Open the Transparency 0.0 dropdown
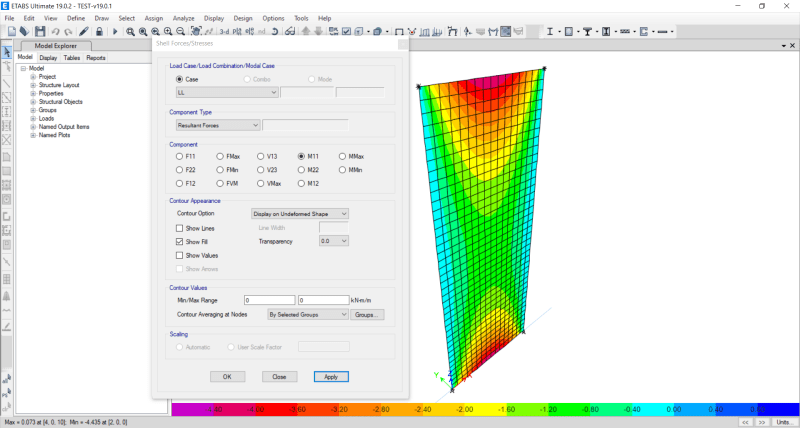 tap(334, 241)
